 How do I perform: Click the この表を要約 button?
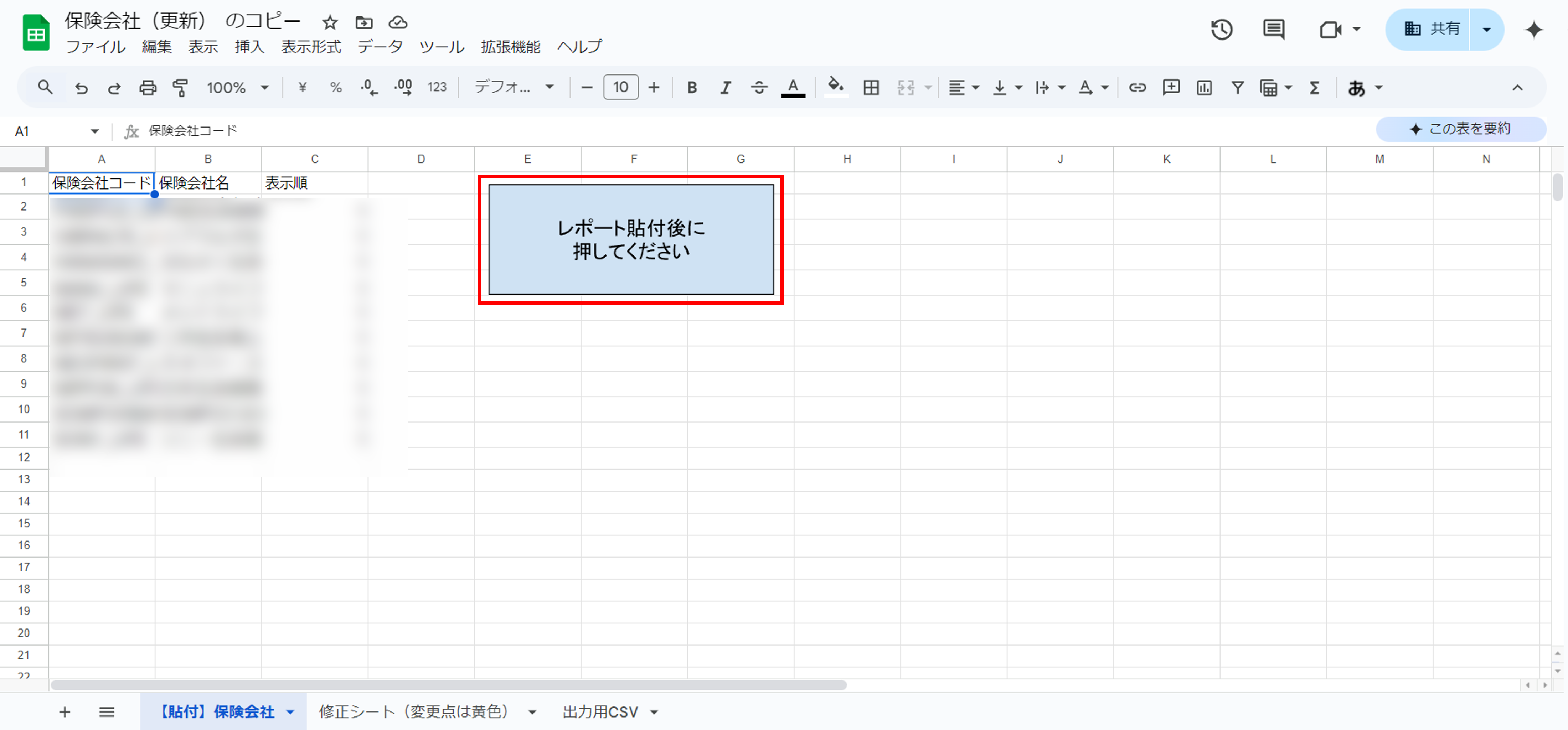(1461, 129)
